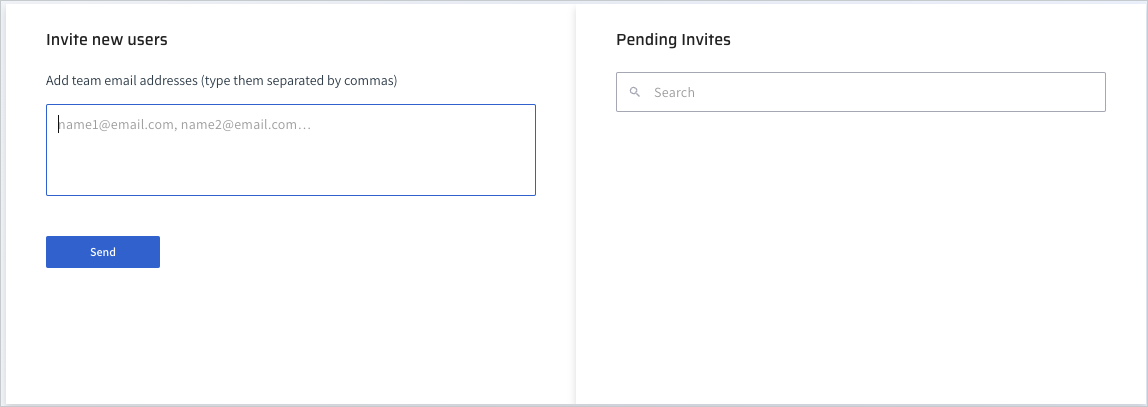The width and height of the screenshot is (1148, 407).
Task: Click the name1@email.com placeholder text
Action: (x=116, y=125)
